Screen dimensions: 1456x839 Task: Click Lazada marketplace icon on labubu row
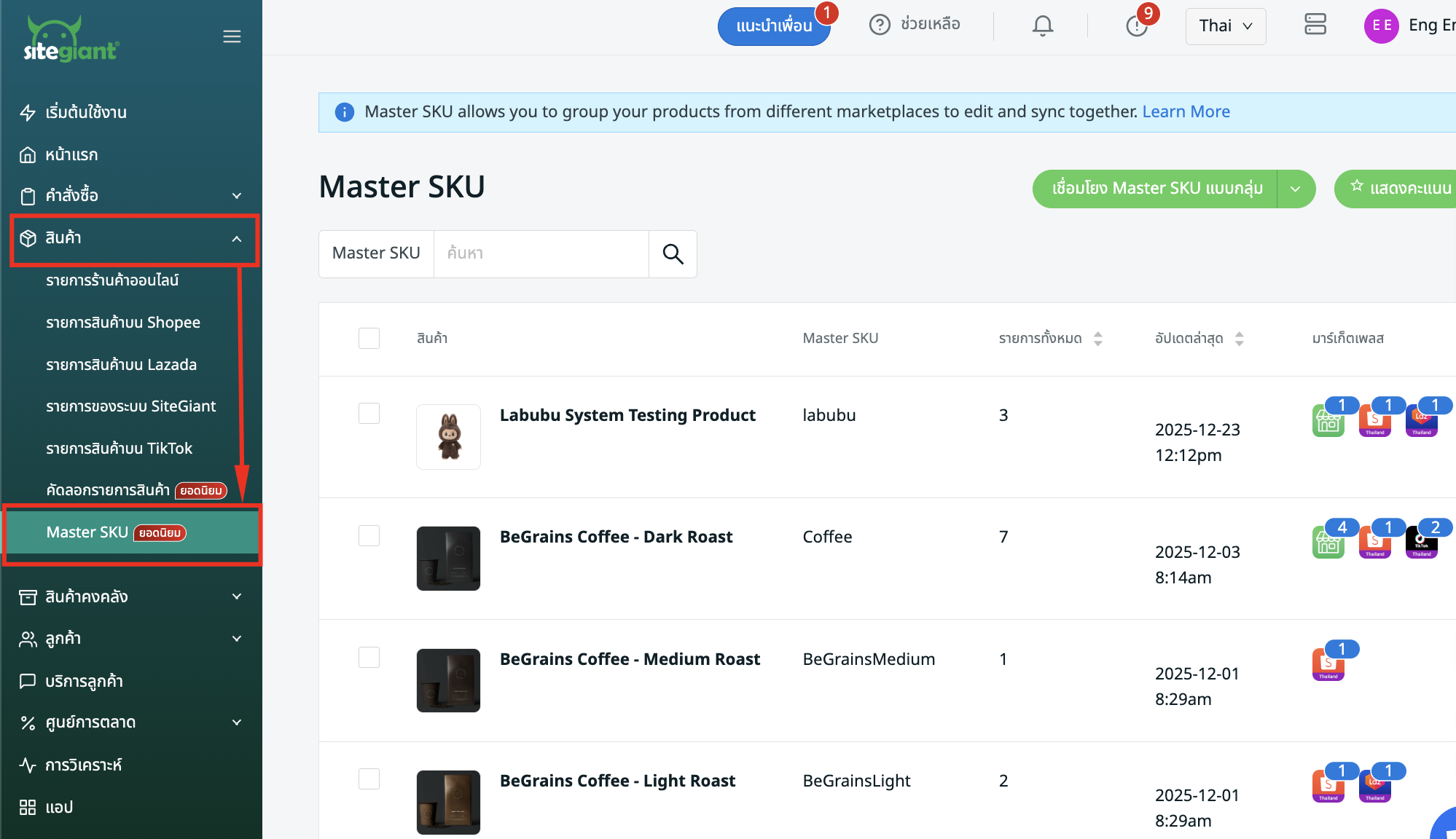coord(1421,421)
